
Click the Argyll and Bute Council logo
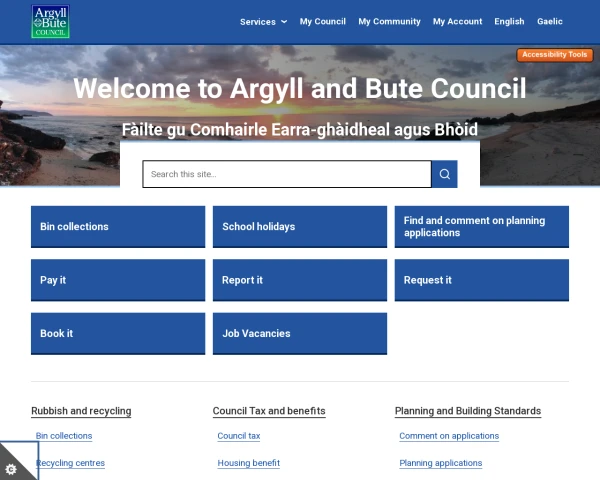[x=50, y=21]
